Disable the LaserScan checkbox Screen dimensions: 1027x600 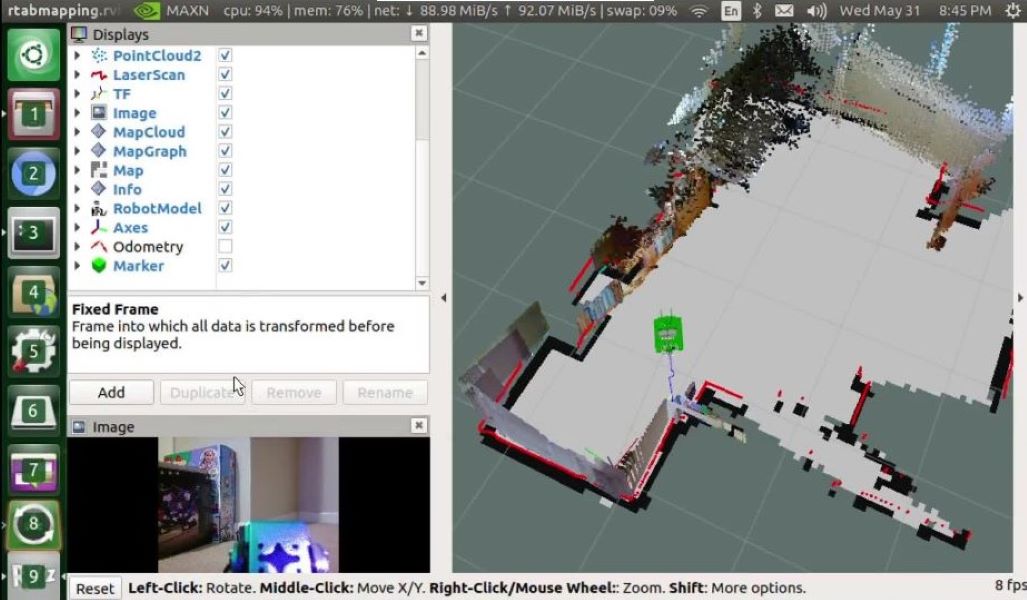225,75
